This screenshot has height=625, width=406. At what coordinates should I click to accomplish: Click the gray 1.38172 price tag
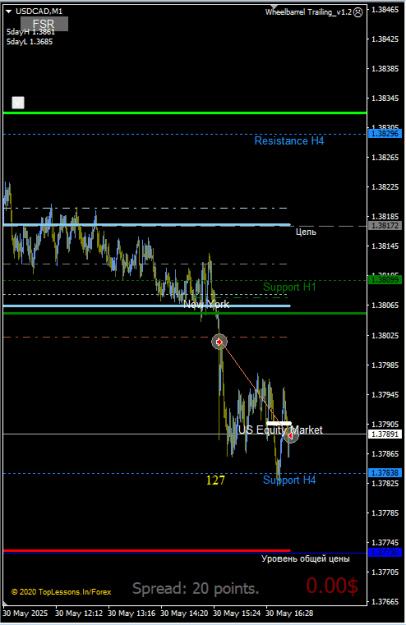(x=385, y=226)
